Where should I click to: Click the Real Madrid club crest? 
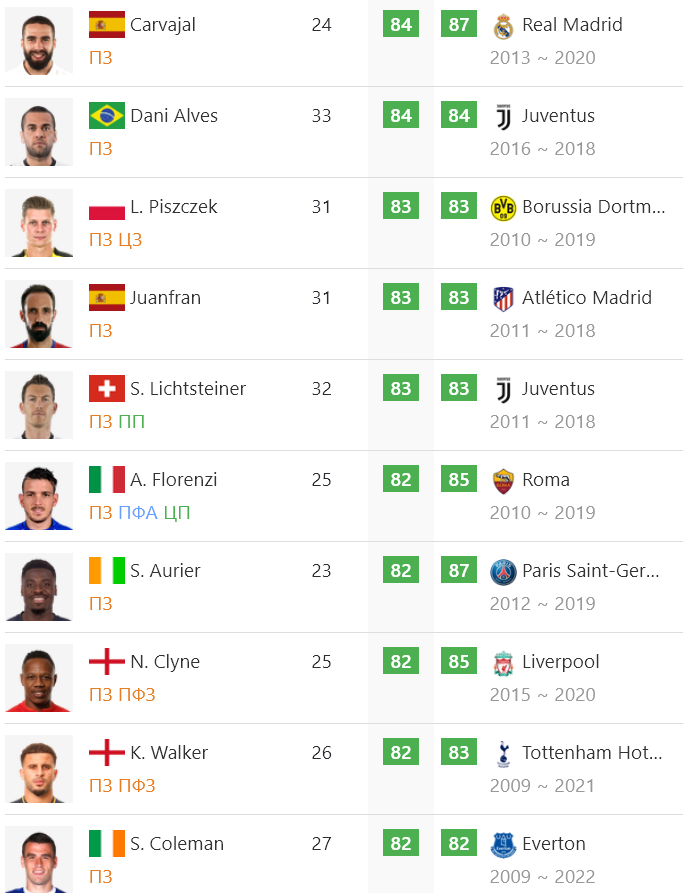(x=503, y=26)
